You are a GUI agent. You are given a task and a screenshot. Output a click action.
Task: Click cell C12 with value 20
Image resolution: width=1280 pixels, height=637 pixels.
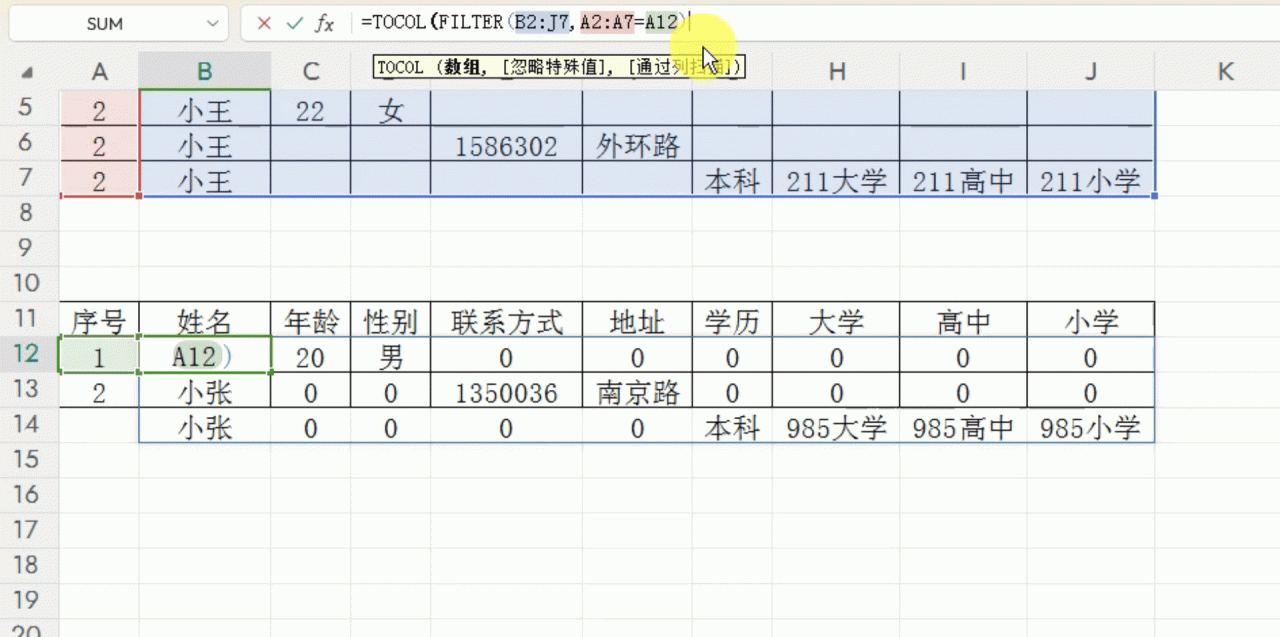click(x=310, y=356)
